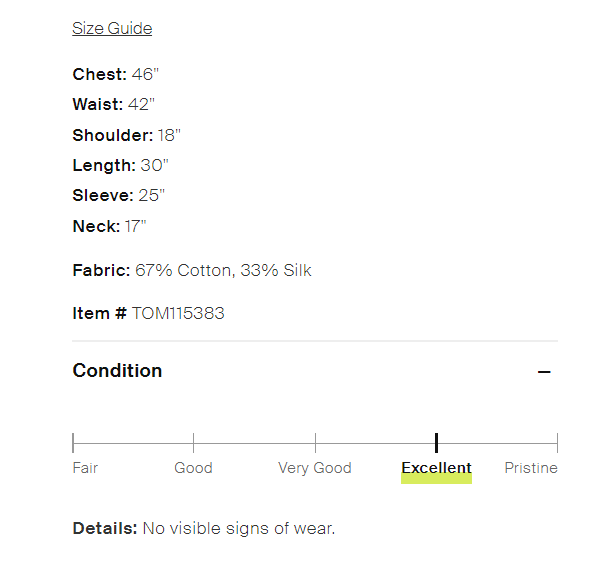Image resolution: width=612 pixels, height=564 pixels.
Task: Select the Good condition label
Action: pos(193,468)
